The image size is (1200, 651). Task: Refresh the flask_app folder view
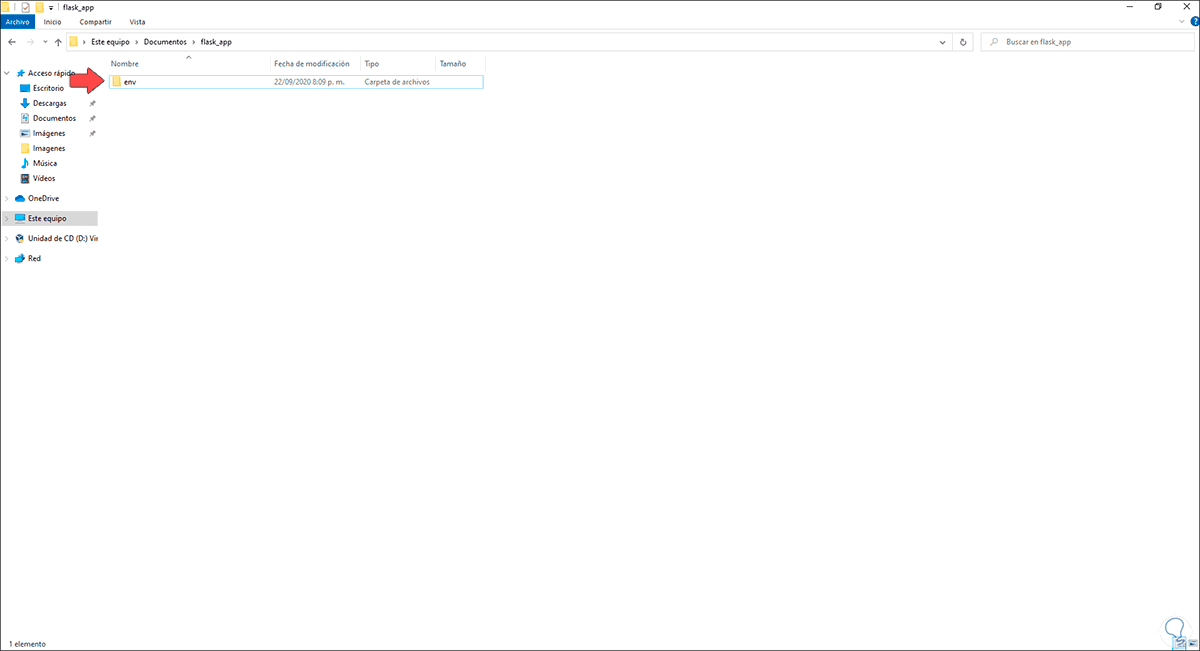(963, 42)
